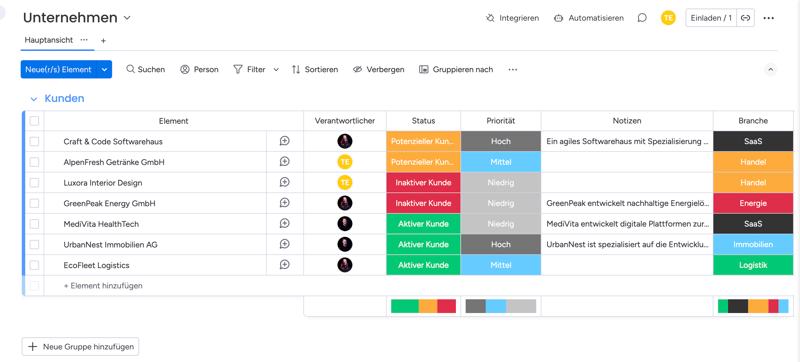The height and width of the screenshot is (362, 800).
Task: Change status of EcoFleet Logistics
Action: pos(423,265)
